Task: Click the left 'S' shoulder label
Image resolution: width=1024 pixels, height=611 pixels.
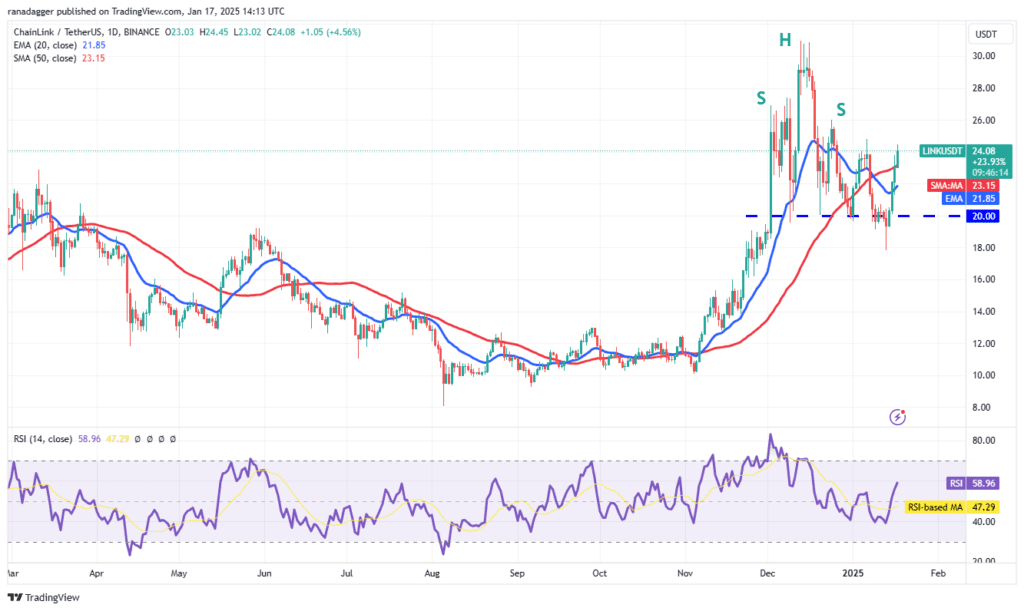Action: [761, 98]
